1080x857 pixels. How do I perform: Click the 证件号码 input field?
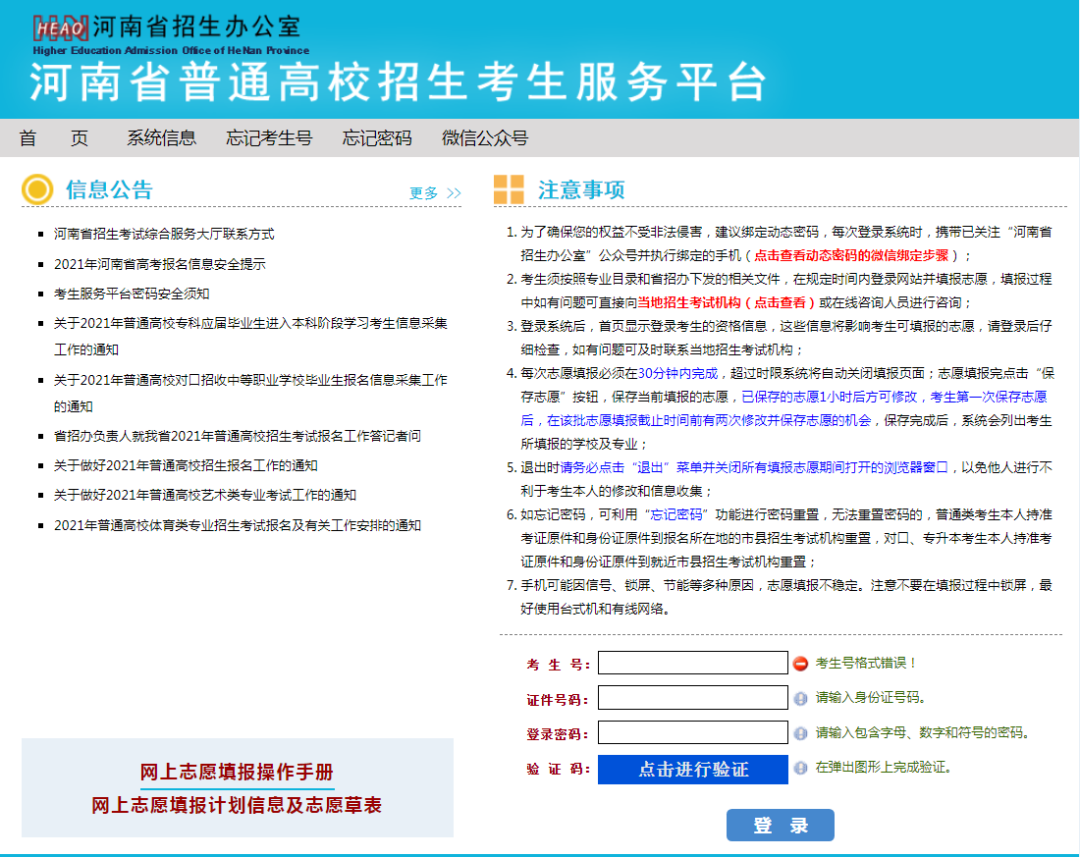[x=692, y=698]
